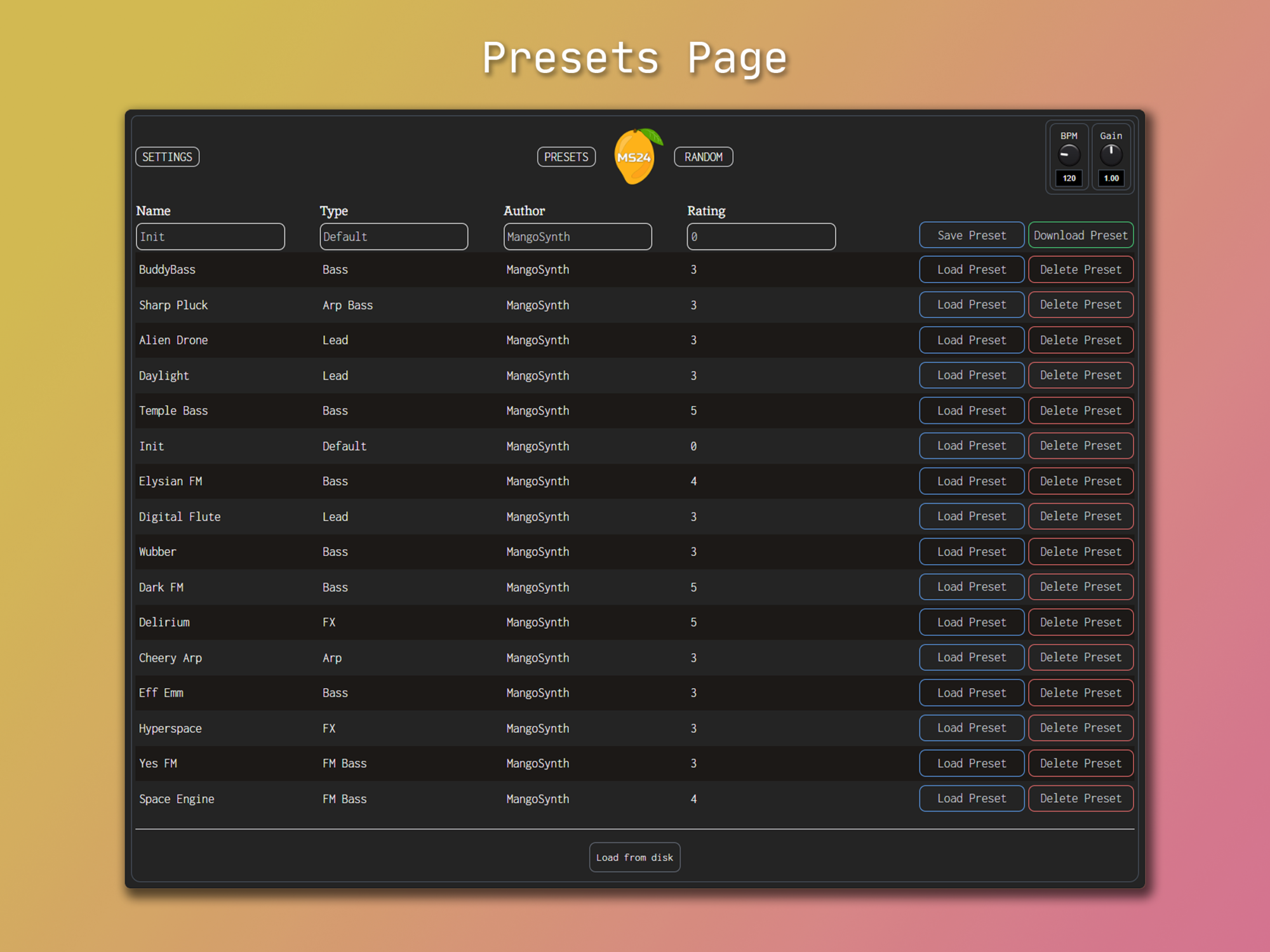Select the Hyperspace preset row name

click(170, 729)
